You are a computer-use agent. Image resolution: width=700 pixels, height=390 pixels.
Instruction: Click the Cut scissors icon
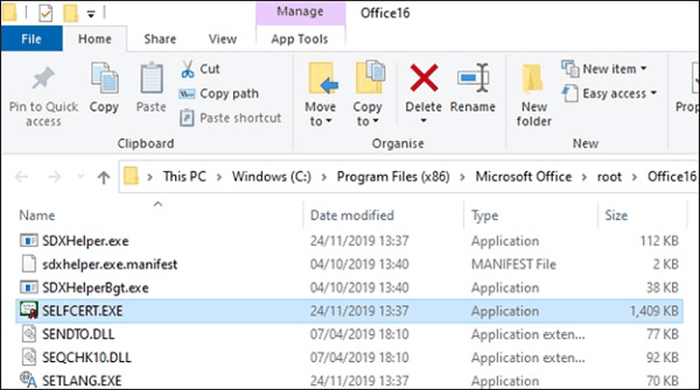click(188, 69)
